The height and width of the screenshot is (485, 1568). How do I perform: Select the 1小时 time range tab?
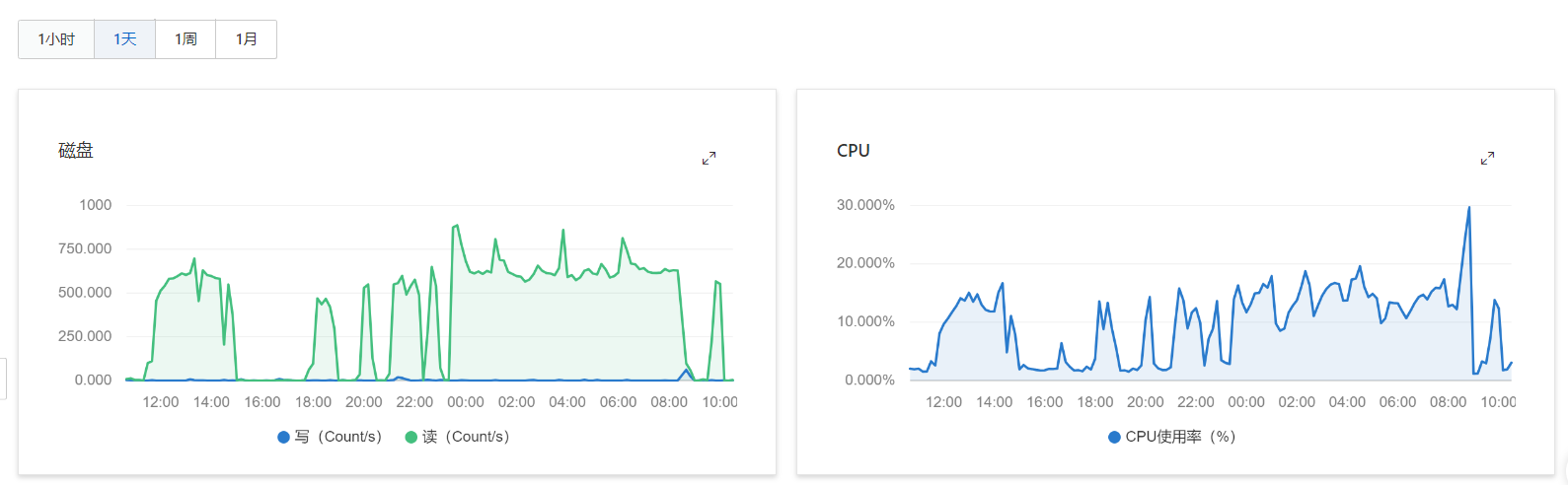tap(56, 39)
